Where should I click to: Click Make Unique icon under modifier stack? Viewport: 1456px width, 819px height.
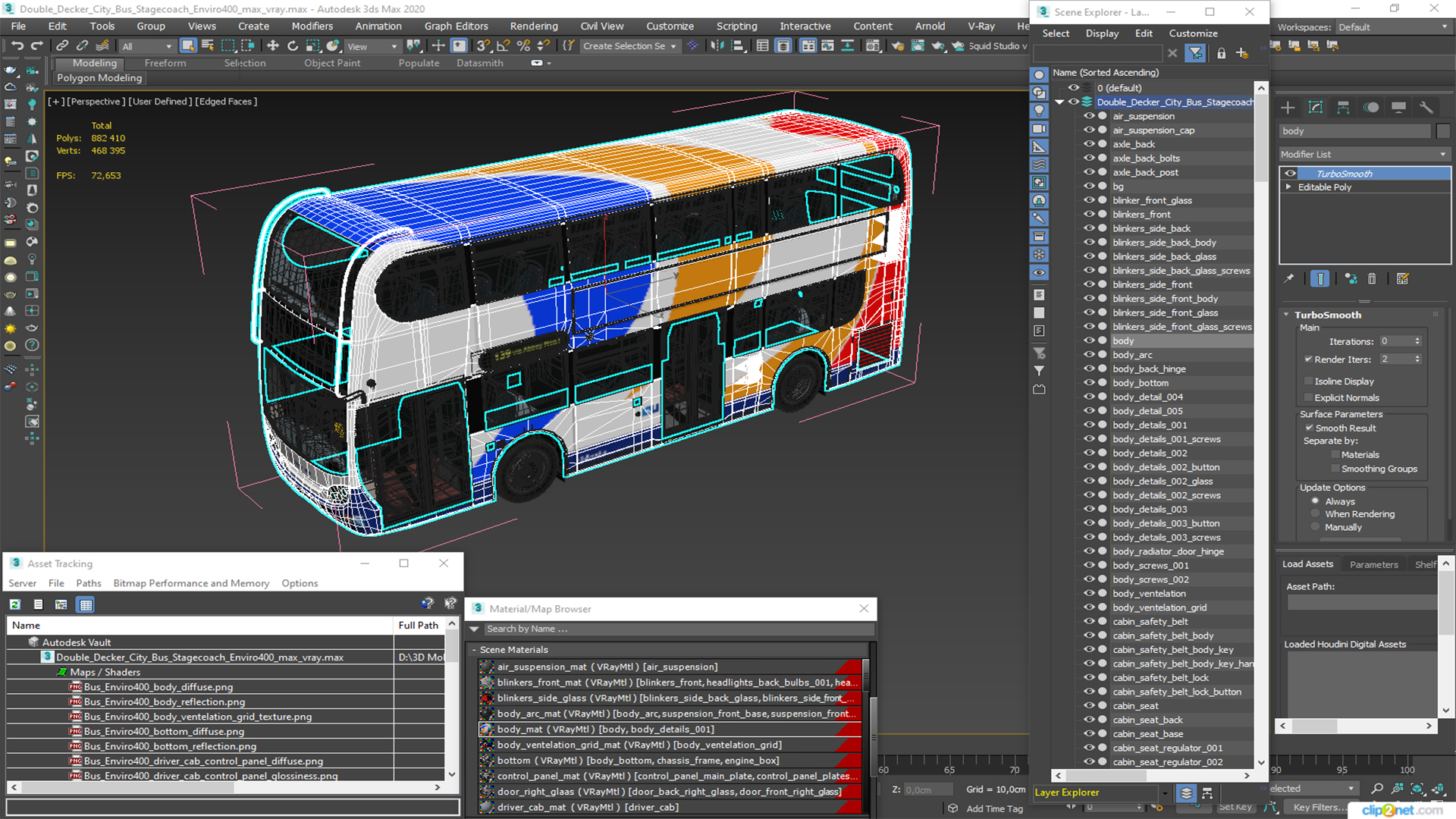pos(1351,279)
